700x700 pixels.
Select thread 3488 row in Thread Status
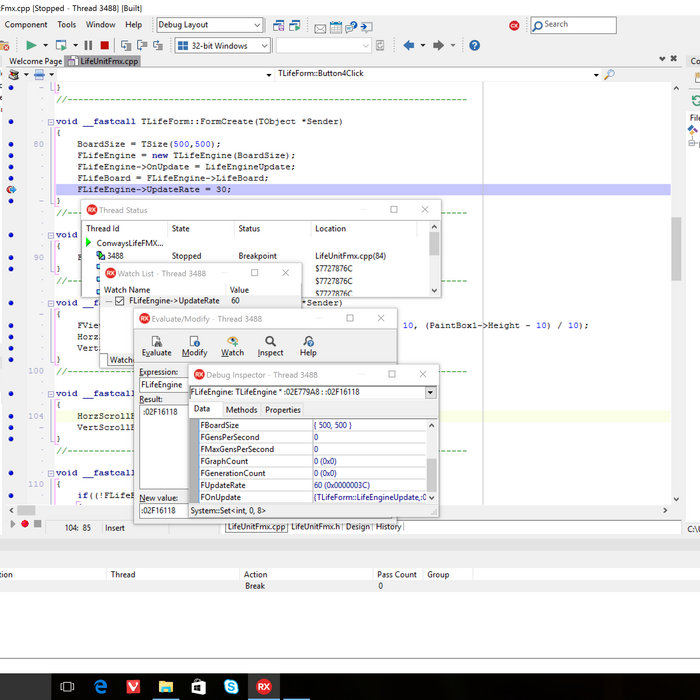tap(257, 256)
